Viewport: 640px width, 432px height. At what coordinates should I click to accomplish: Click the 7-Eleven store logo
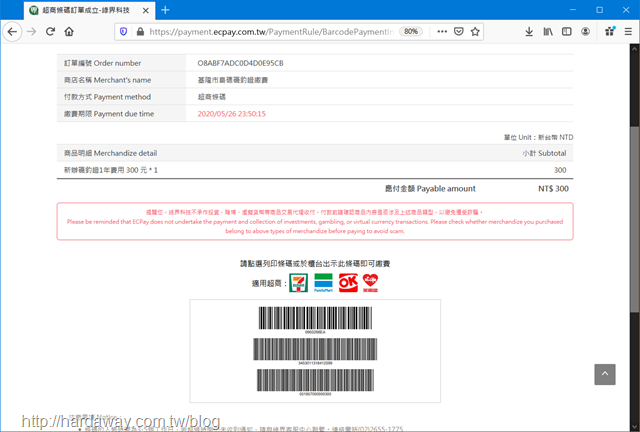(x=298, y=283)
